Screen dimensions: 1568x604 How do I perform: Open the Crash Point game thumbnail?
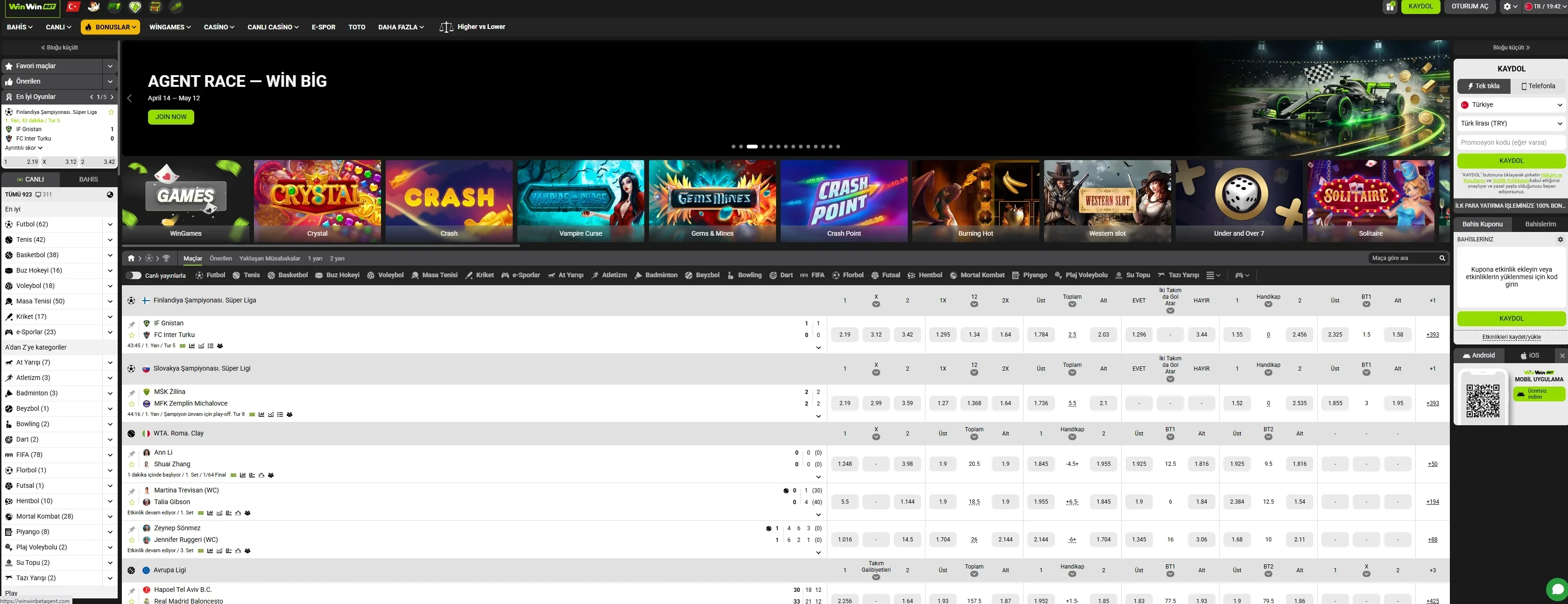click(844, 201)
